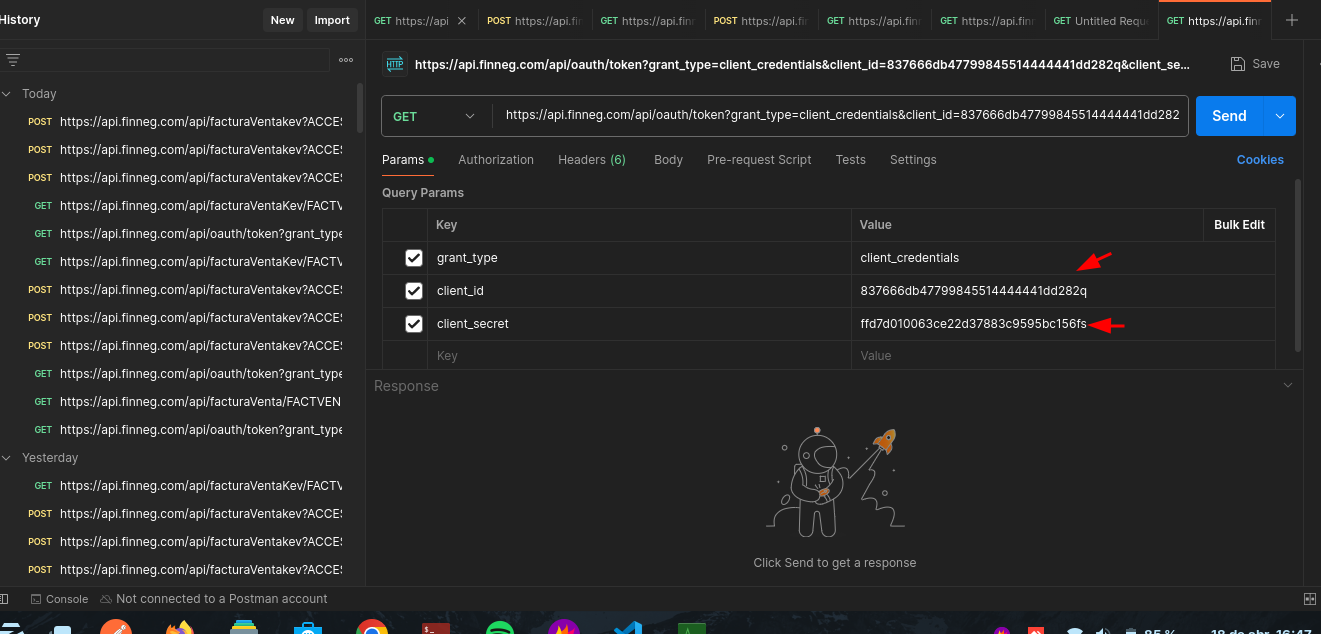Open the Headers (6) tab
The height and width of the screenshot is (634, 1321).
tap(591, 160)
